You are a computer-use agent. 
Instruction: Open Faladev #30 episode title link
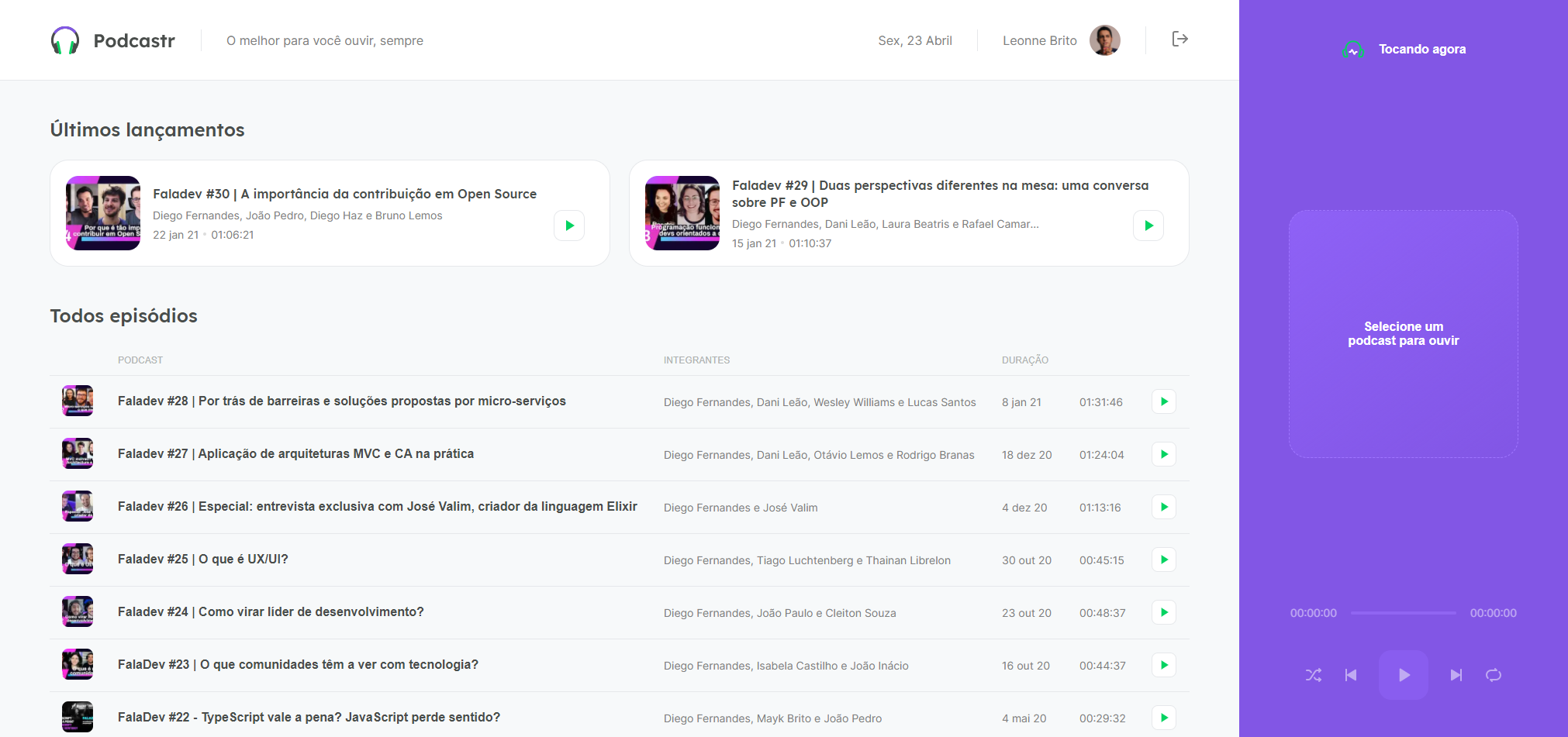344,194
